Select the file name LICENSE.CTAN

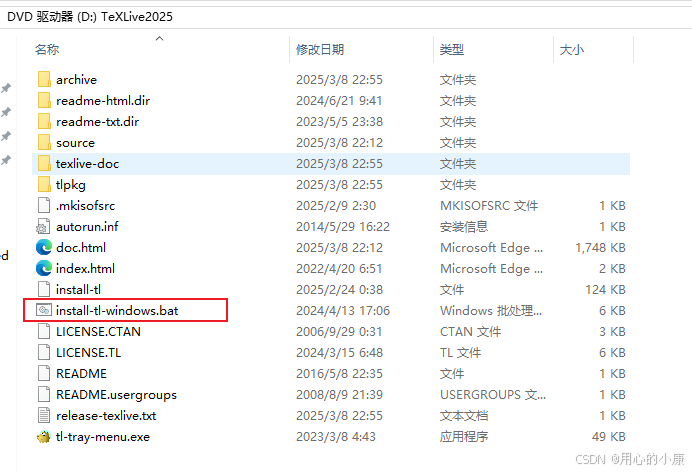98,332
